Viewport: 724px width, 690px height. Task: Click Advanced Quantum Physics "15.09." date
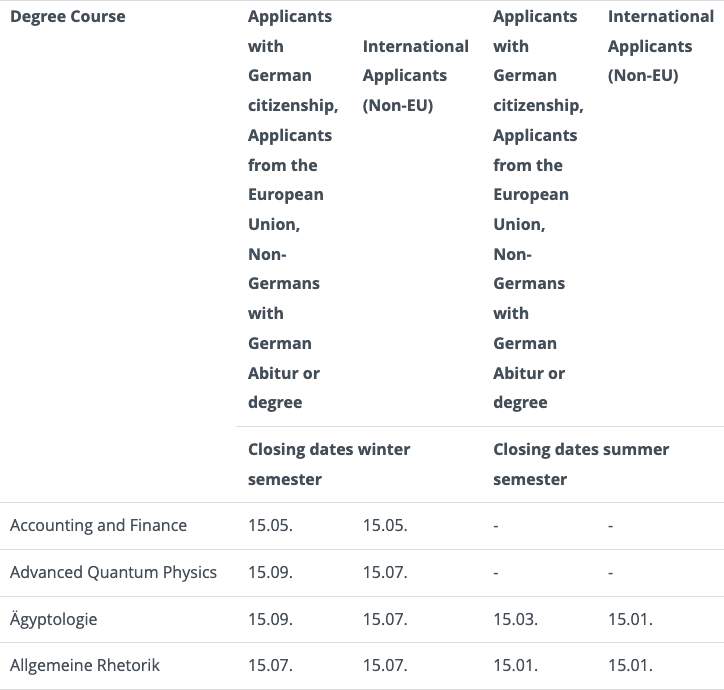point(270,573)
